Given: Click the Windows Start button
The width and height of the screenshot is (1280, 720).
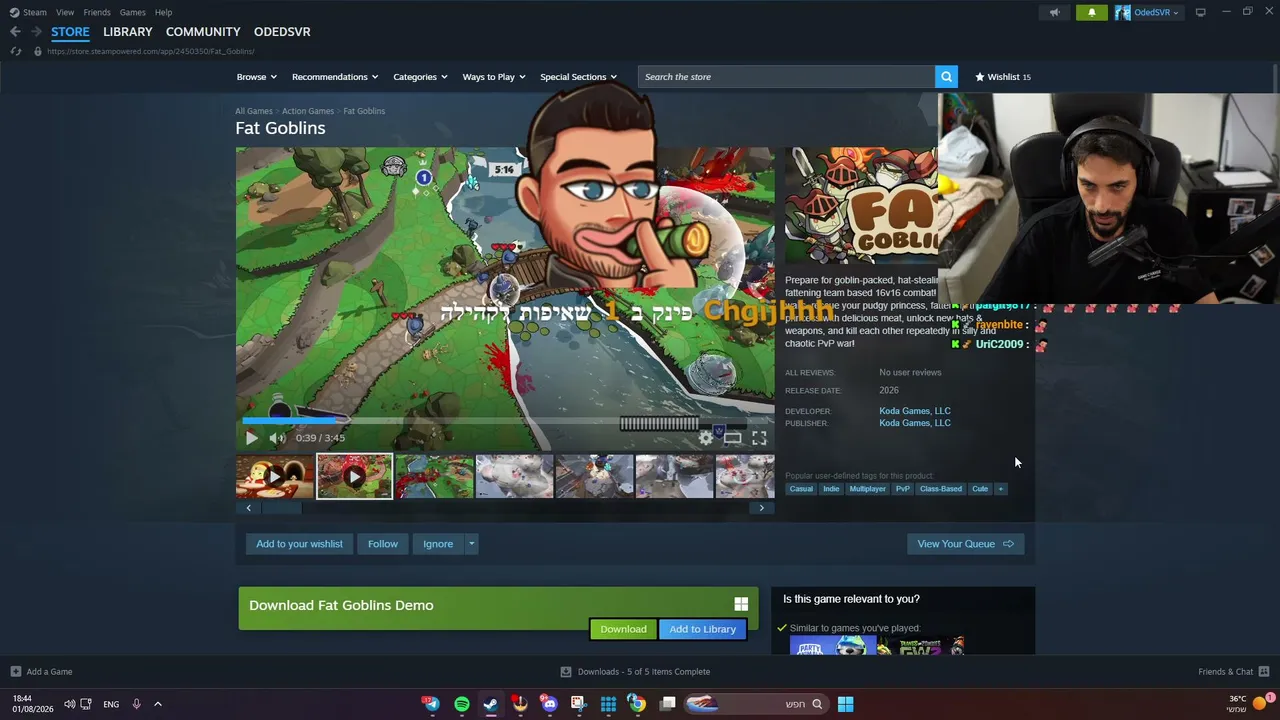Looking at the screenshot, I should tap(845, 704).
